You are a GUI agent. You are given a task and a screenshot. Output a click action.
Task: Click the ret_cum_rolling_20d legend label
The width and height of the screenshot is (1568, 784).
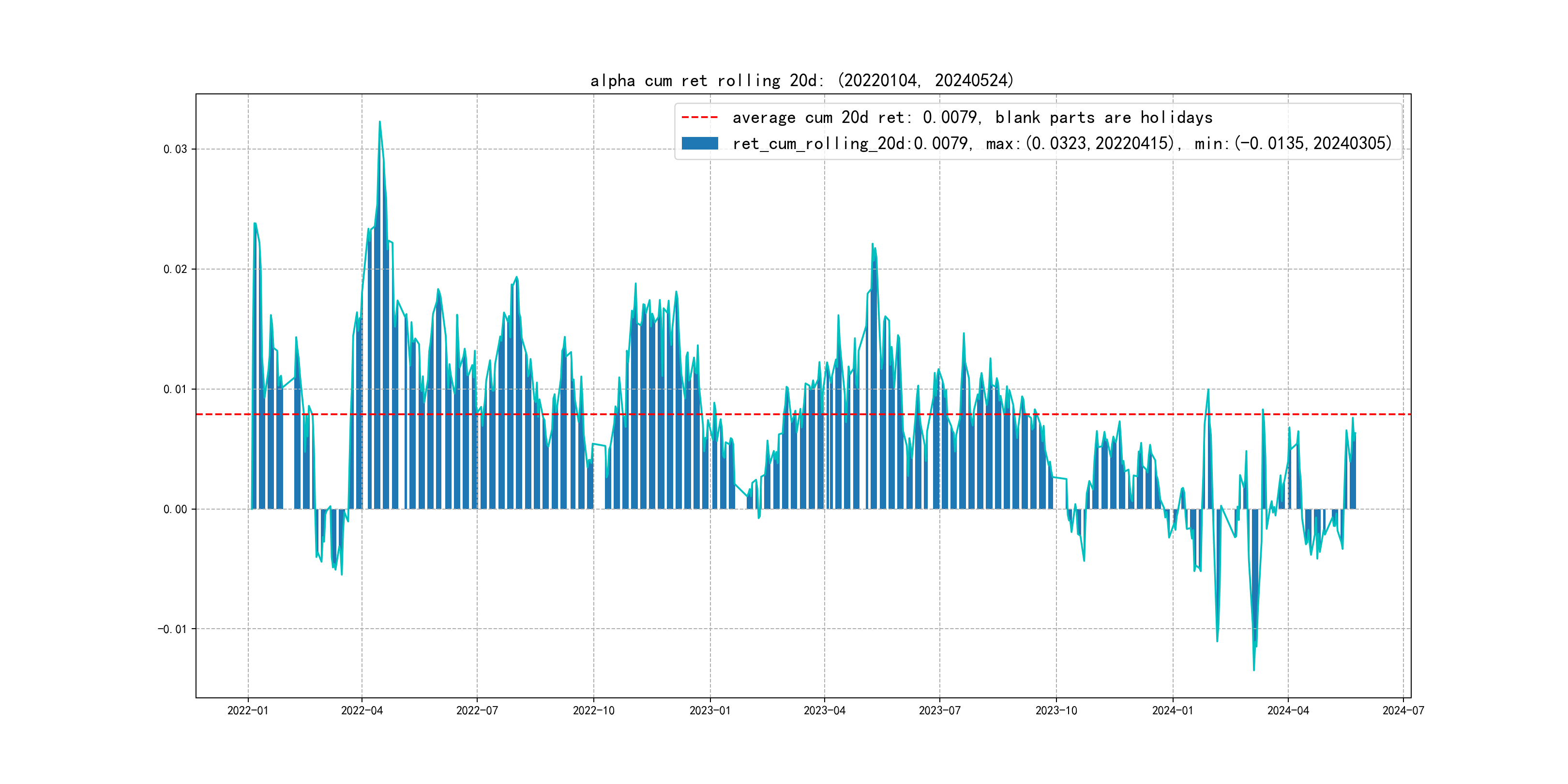click(x=1062, y=143)
